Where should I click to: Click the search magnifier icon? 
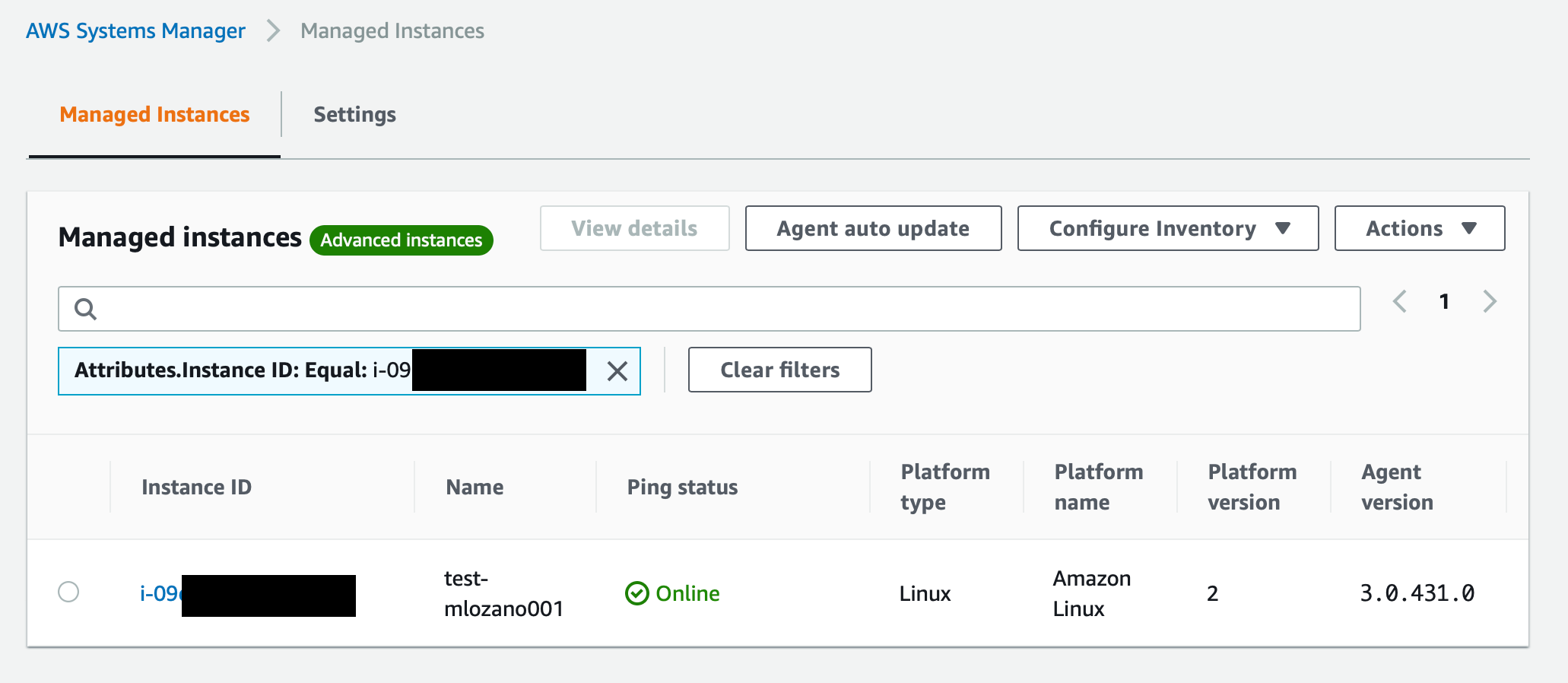click(x=85, y=309)
